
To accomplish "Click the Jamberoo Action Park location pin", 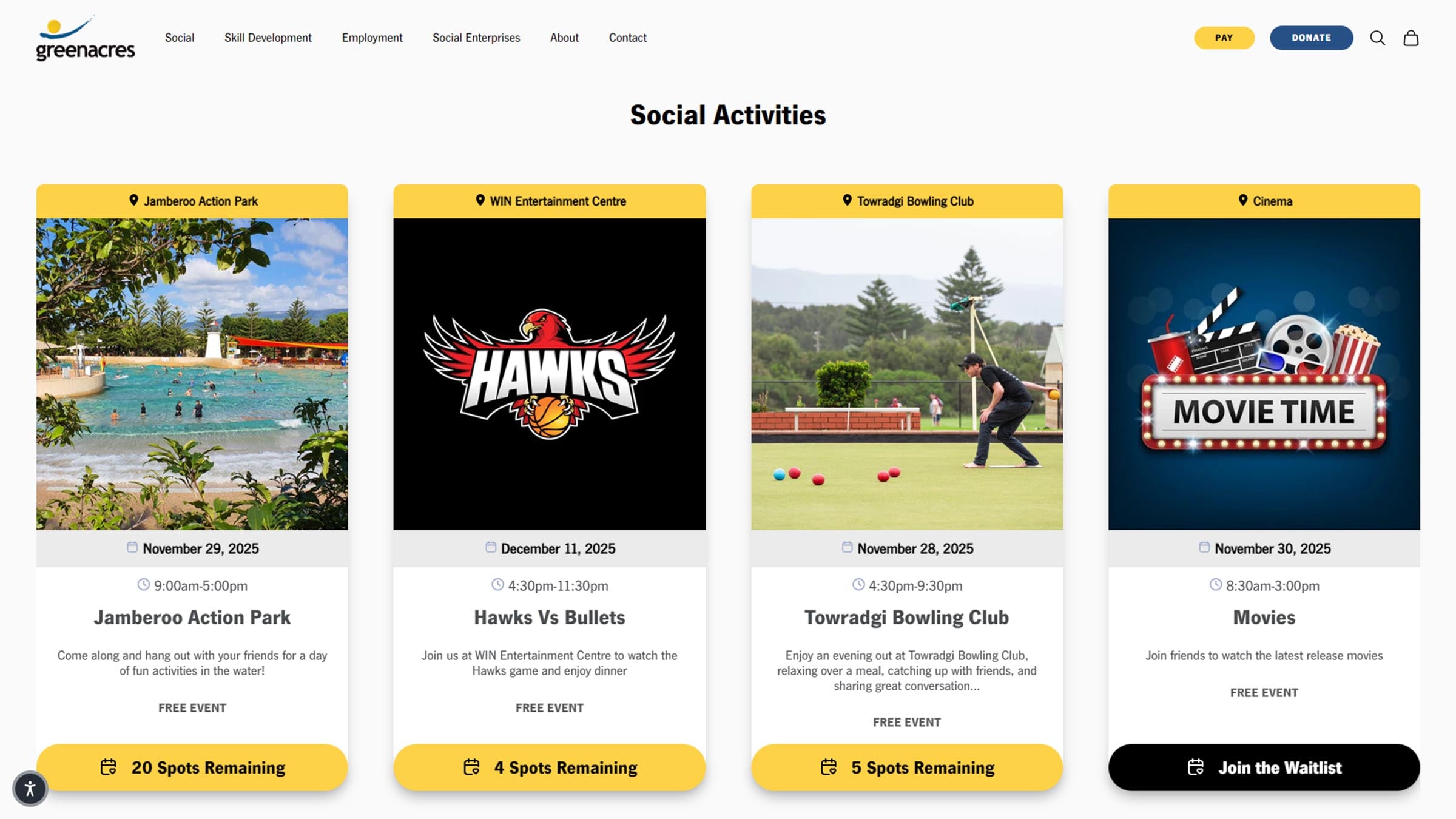I will point(133,200).
